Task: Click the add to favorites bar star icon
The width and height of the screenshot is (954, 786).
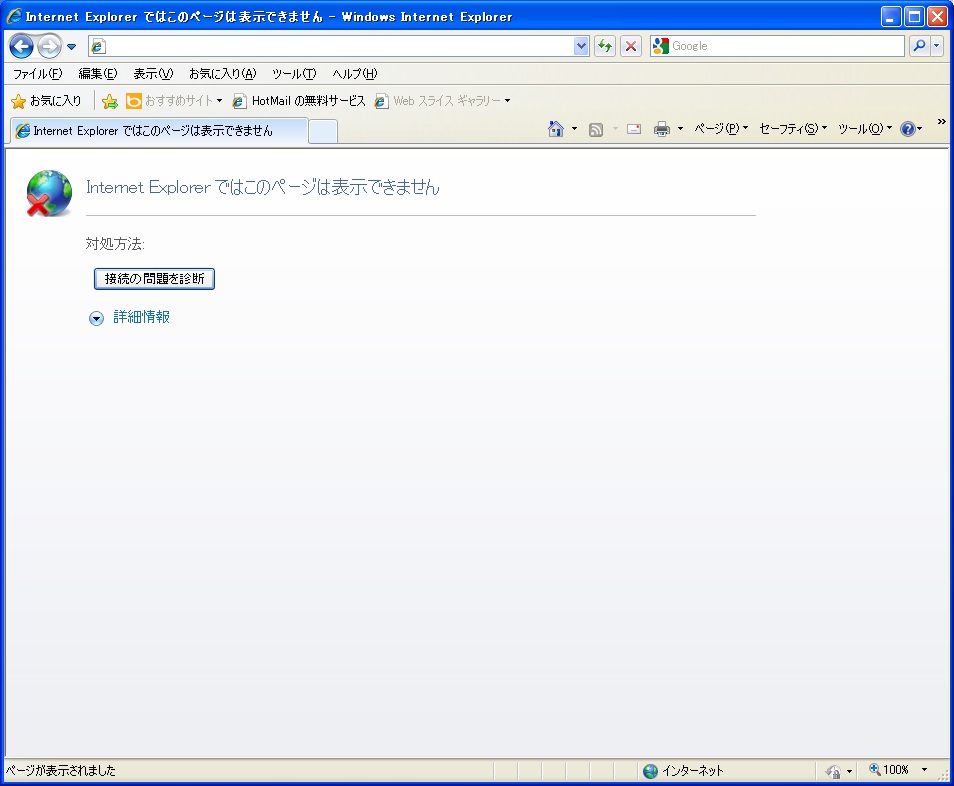Action: tap(110, 101)
